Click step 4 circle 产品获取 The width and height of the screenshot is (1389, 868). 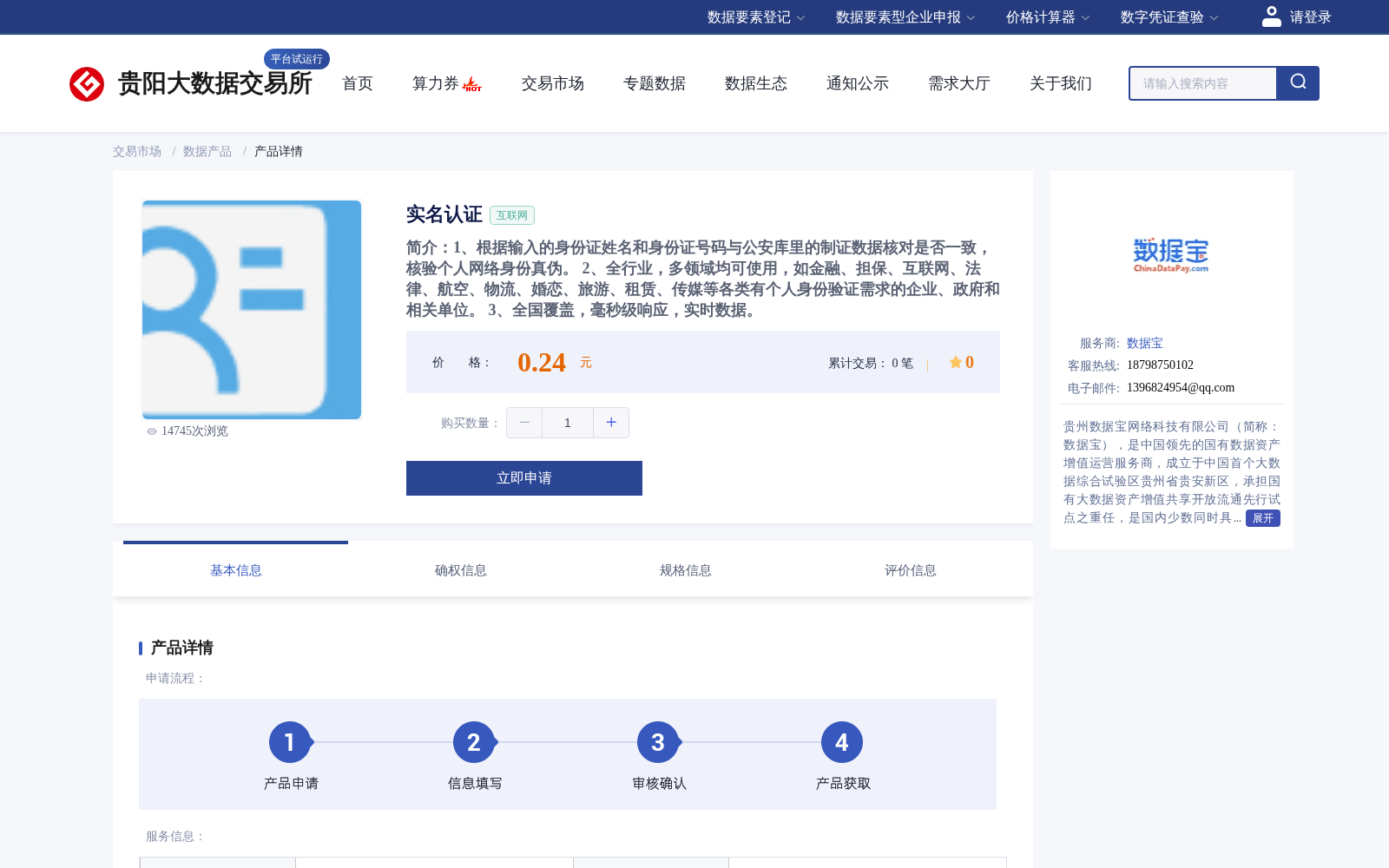coord(842,742)
